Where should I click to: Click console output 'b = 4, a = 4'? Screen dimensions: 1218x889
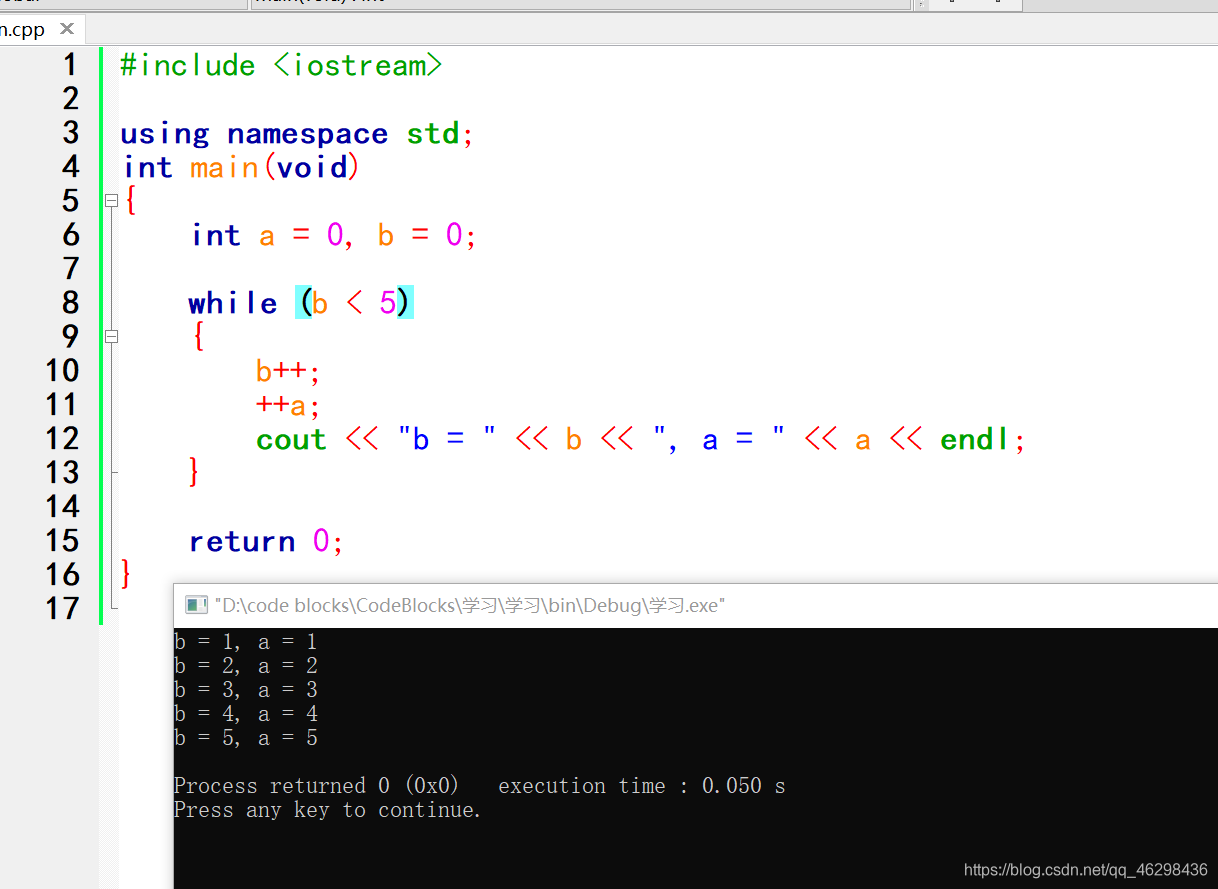(246, 714)
